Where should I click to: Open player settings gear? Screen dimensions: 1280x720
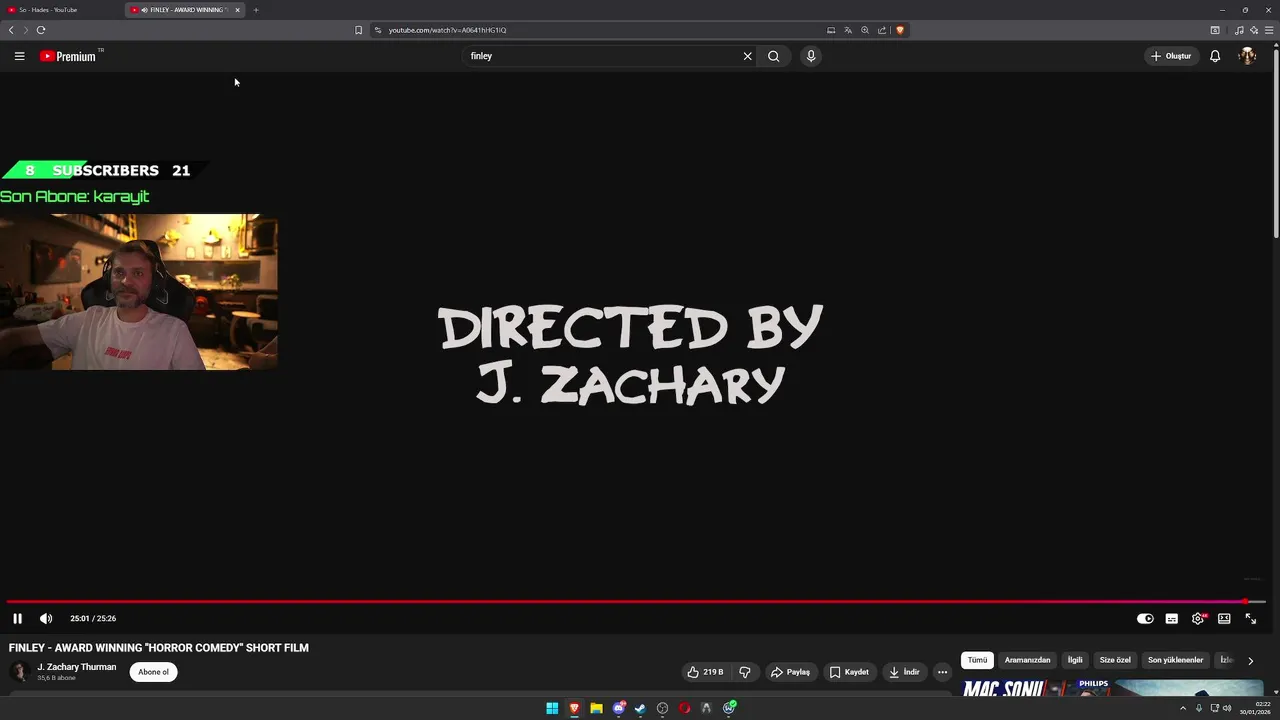(x=1198, y=618)
